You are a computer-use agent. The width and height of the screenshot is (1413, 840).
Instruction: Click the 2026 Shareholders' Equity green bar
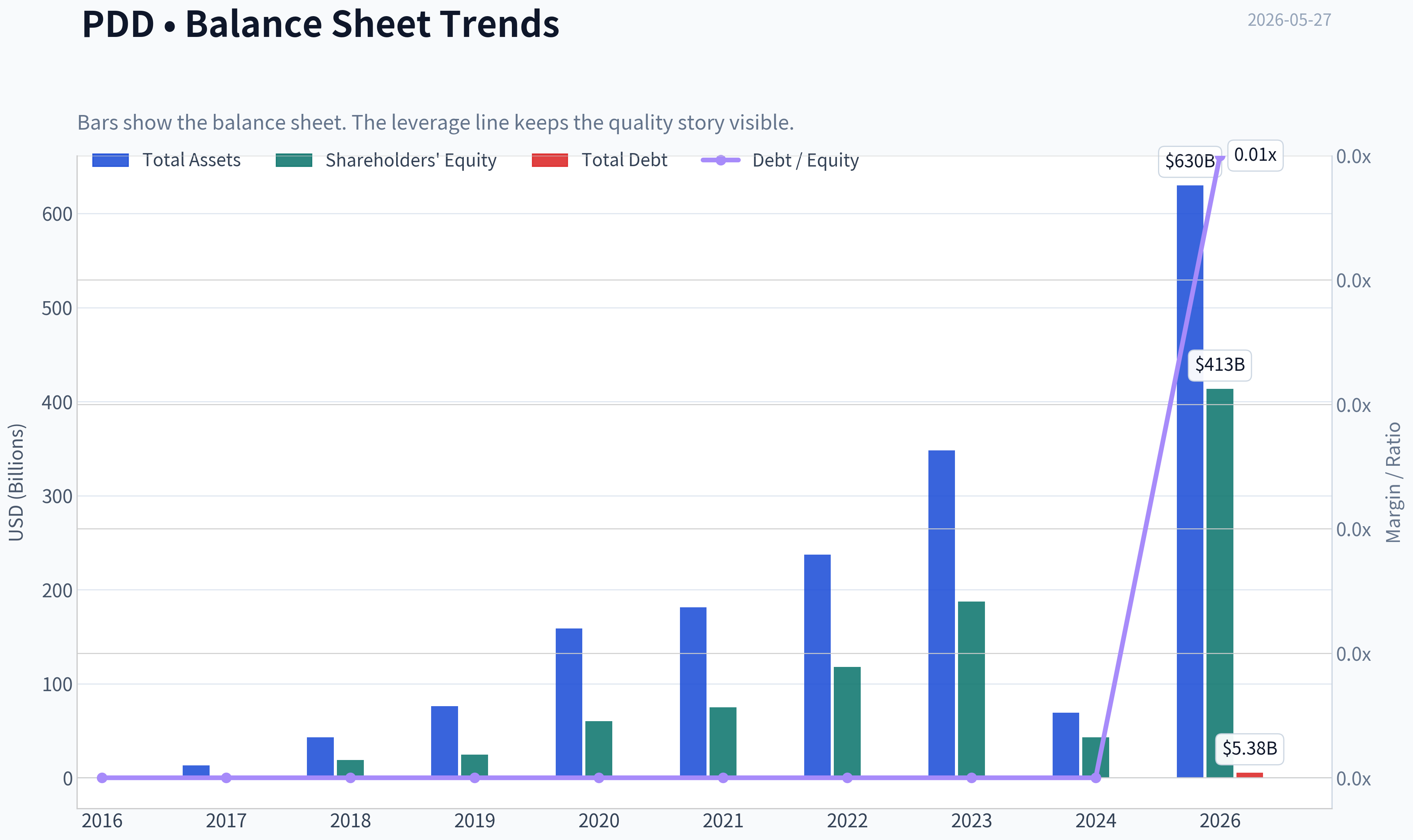point(1220,583)
